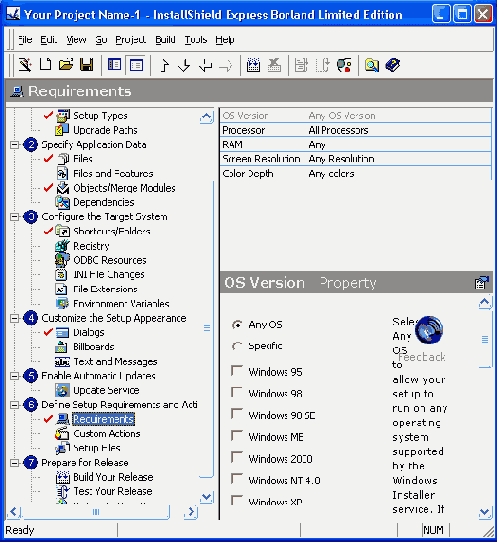Open the help book toolbar icon

tap(392, 65)
